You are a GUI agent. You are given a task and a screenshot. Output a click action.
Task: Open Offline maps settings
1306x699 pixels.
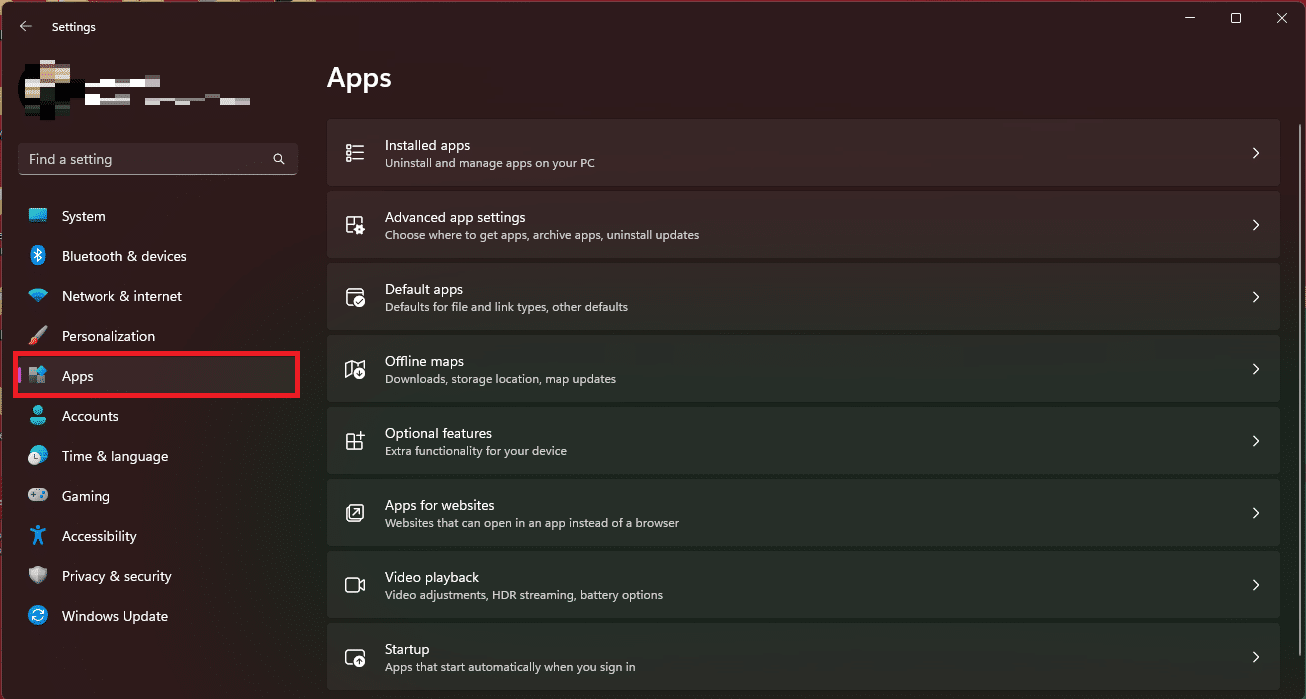(x=803, y=369)
